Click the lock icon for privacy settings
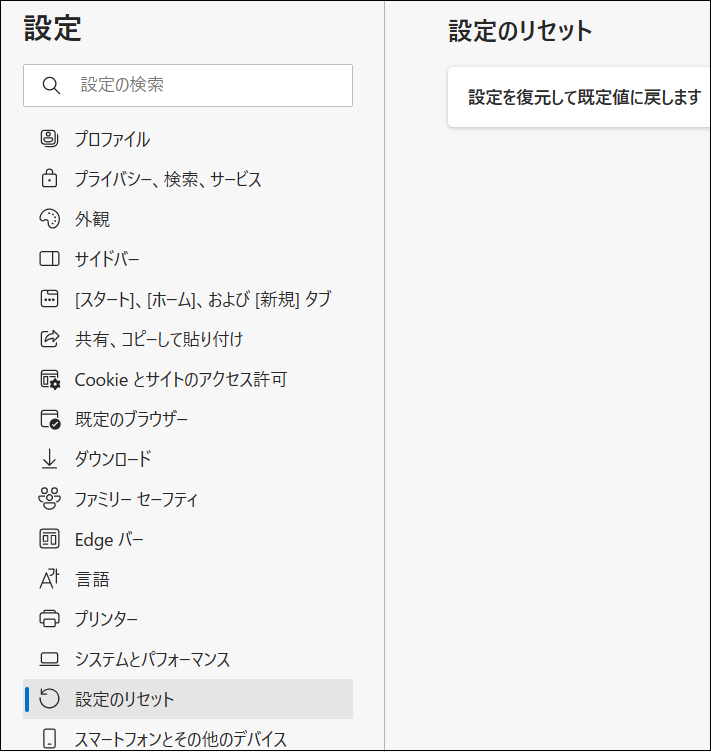This screenshot has width=711, height=752. (49, 178)
